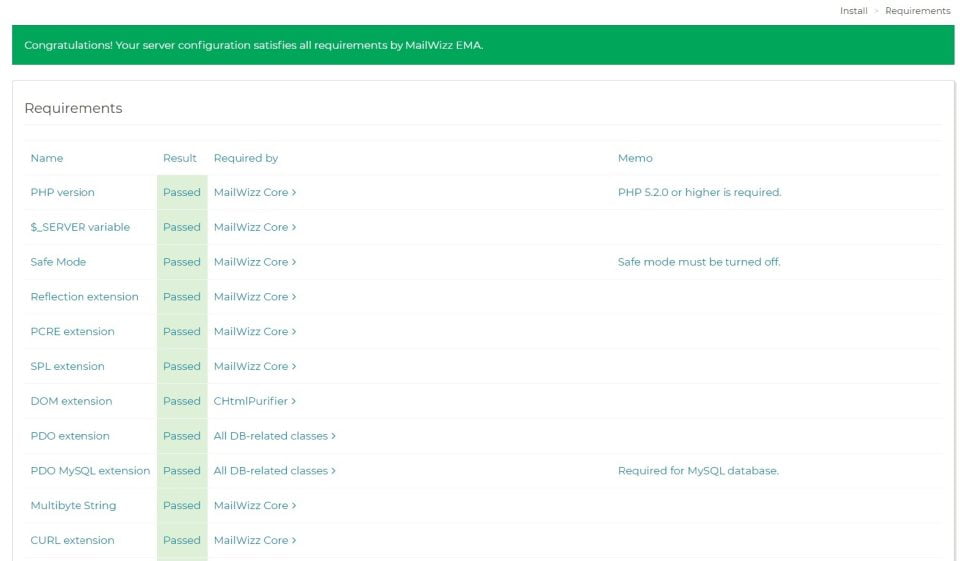Open MailWizz Core link in CURL extension row

tap(255, 540)
